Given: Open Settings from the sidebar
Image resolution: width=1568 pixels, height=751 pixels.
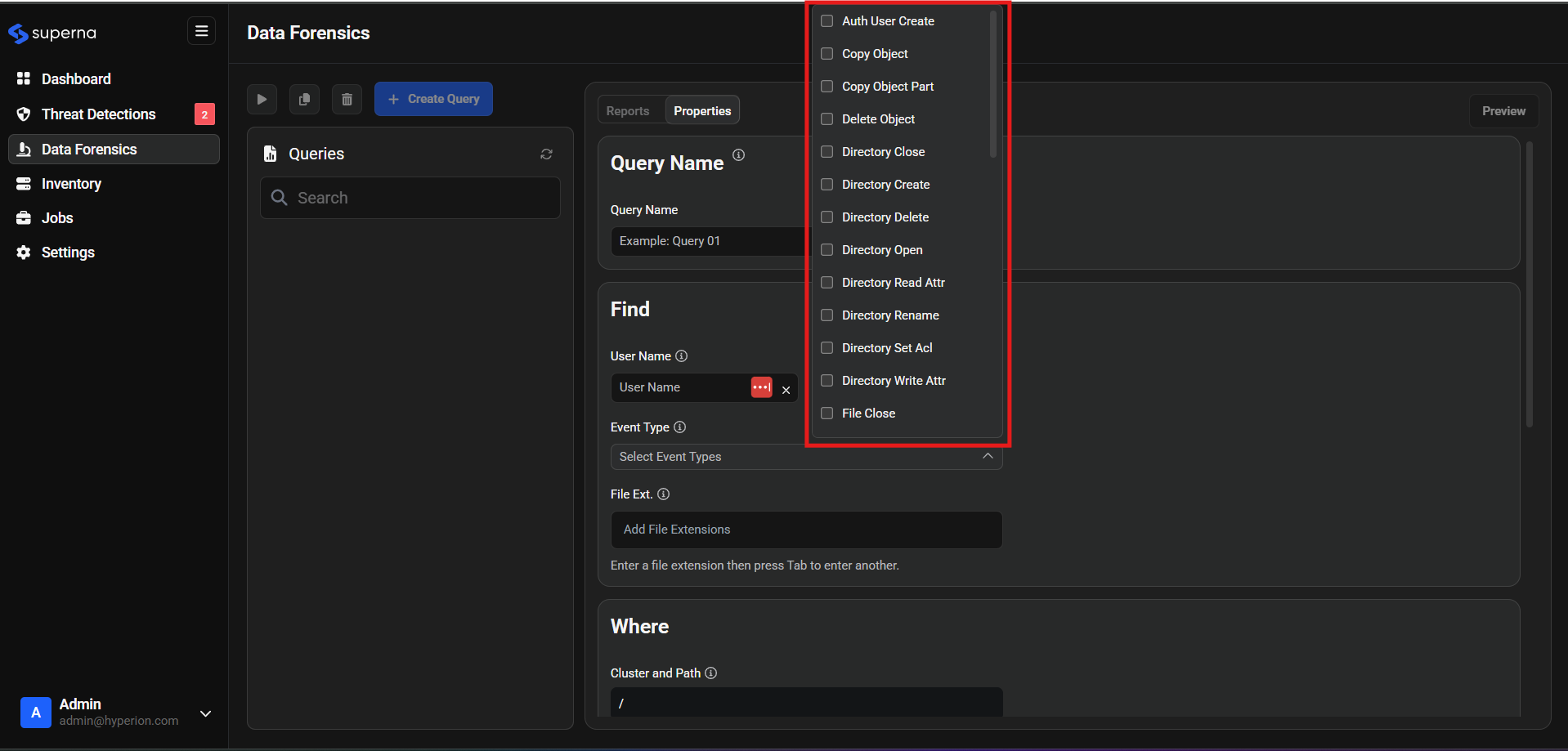Looking at the screenshot, I should (x=114, y=253).
